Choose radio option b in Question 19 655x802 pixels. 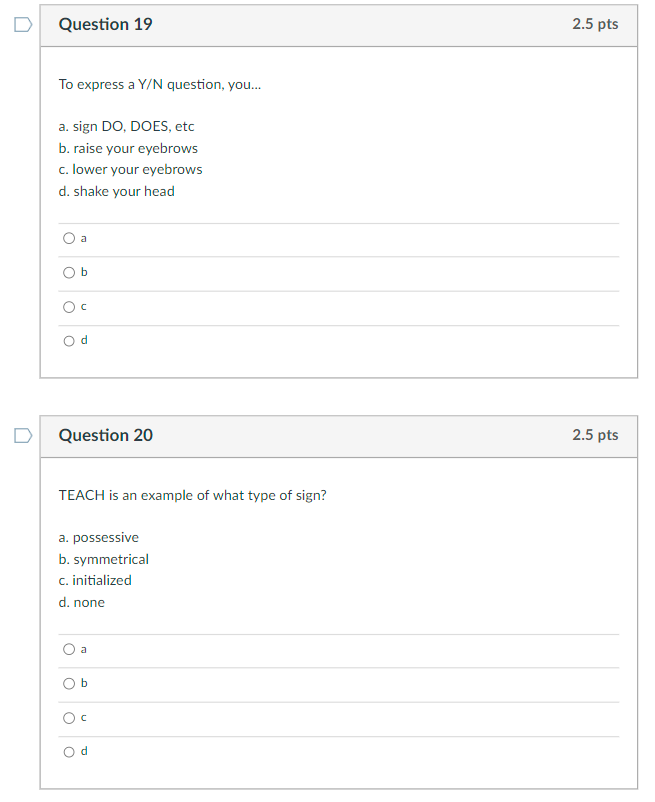coord(69,272)
